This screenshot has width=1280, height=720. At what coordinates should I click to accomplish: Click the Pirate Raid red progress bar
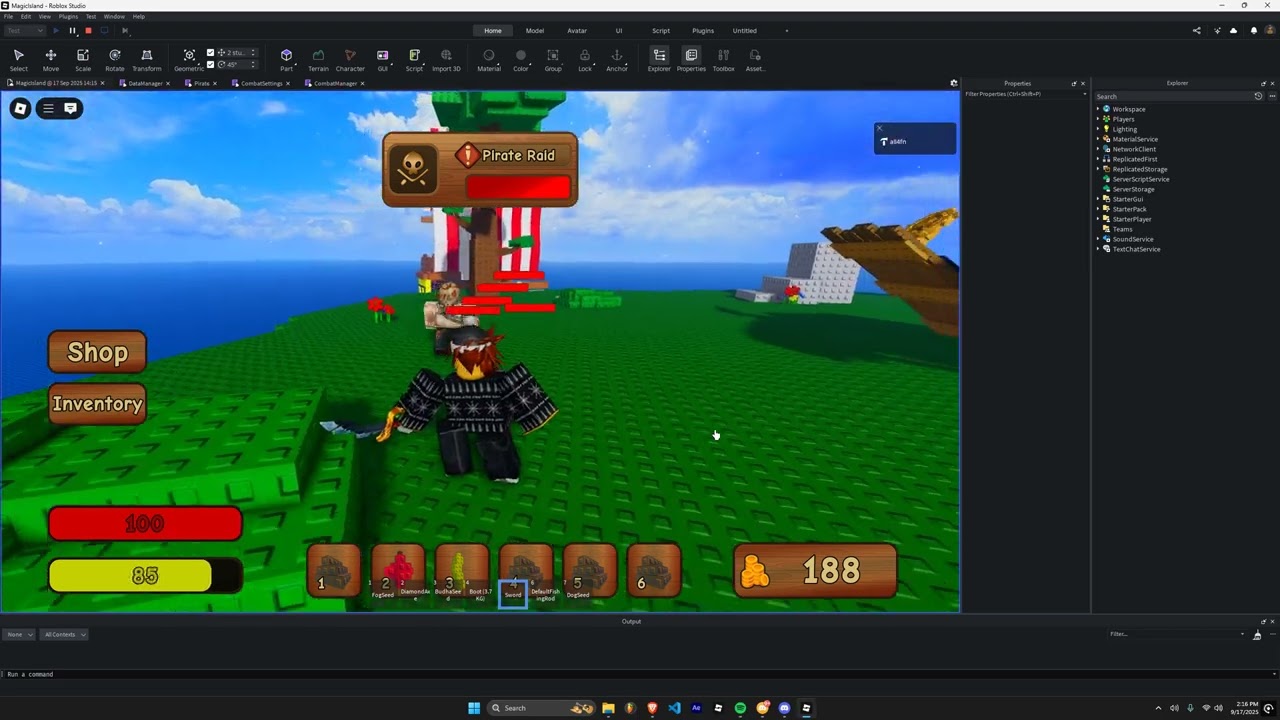click(518, 187)
